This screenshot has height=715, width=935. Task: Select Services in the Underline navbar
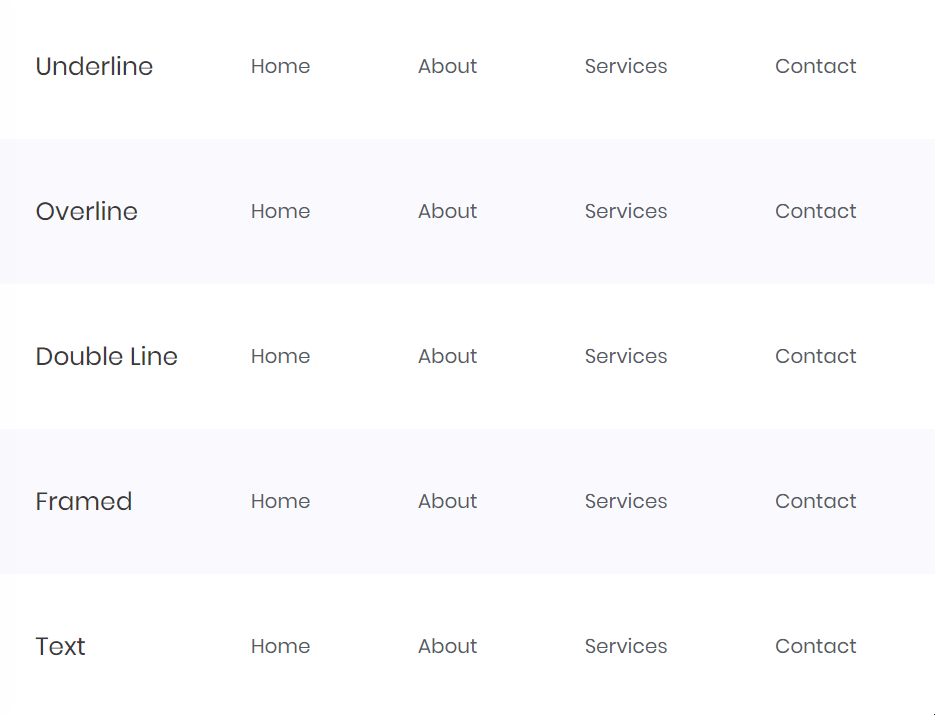click(x=626, y=66)
